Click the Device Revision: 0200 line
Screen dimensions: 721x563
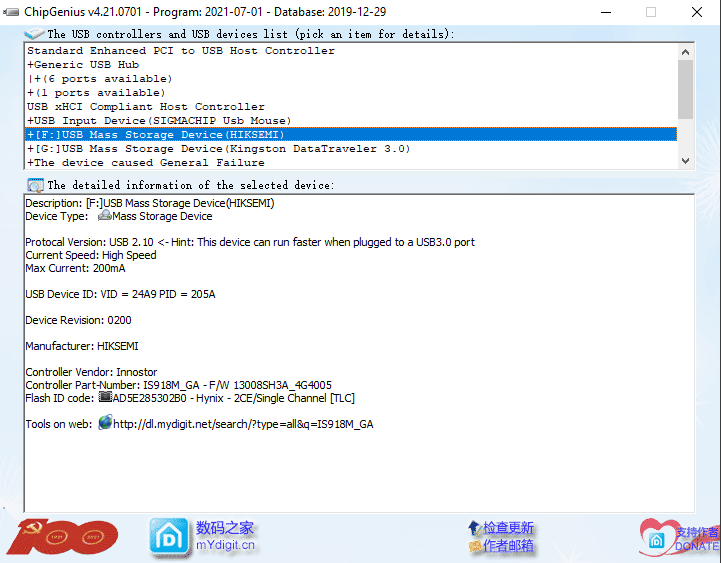tap(79, 320)
